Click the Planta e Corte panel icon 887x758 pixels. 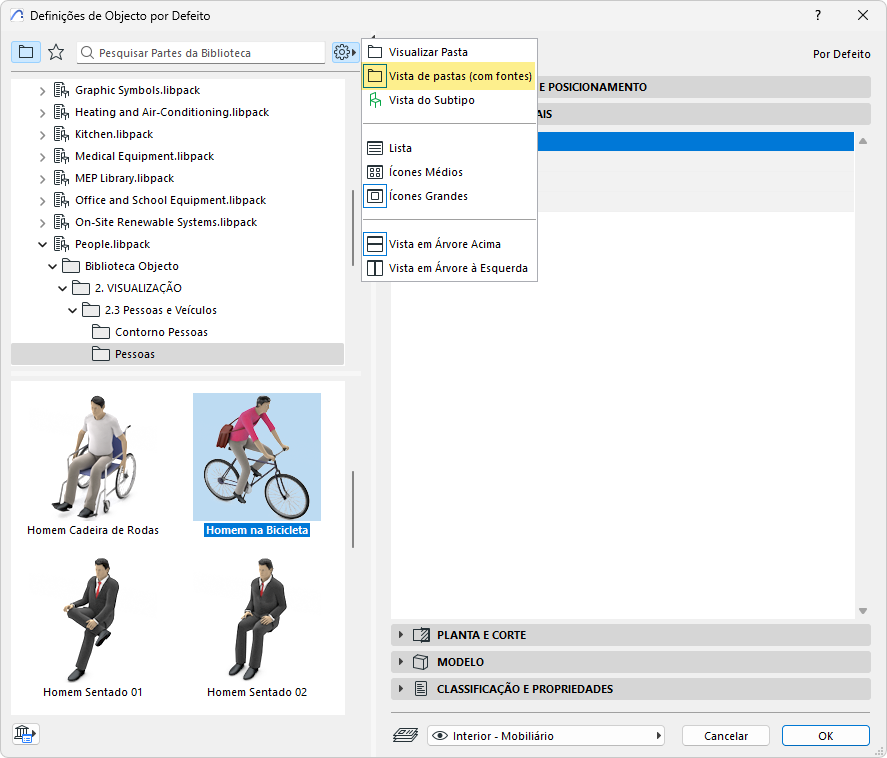coord(421,635)
